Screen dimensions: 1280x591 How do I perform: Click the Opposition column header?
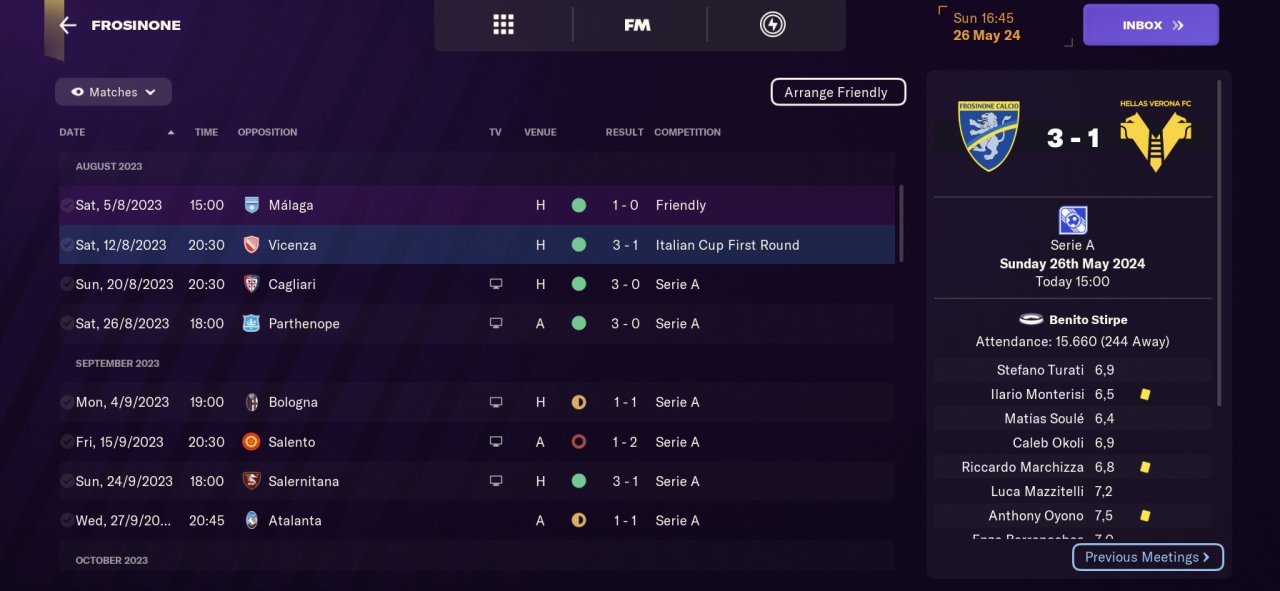pyautogui.click(x=267, y=132)
